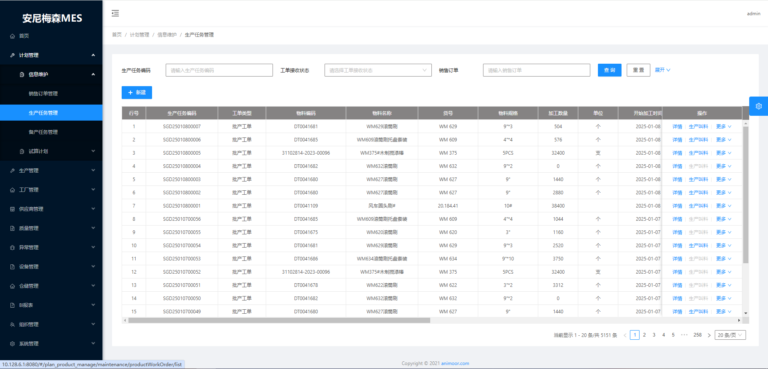Click the document icon beside 信息维护
The image size is (768, 369).
pyautogui.click(x=22, y=74)
